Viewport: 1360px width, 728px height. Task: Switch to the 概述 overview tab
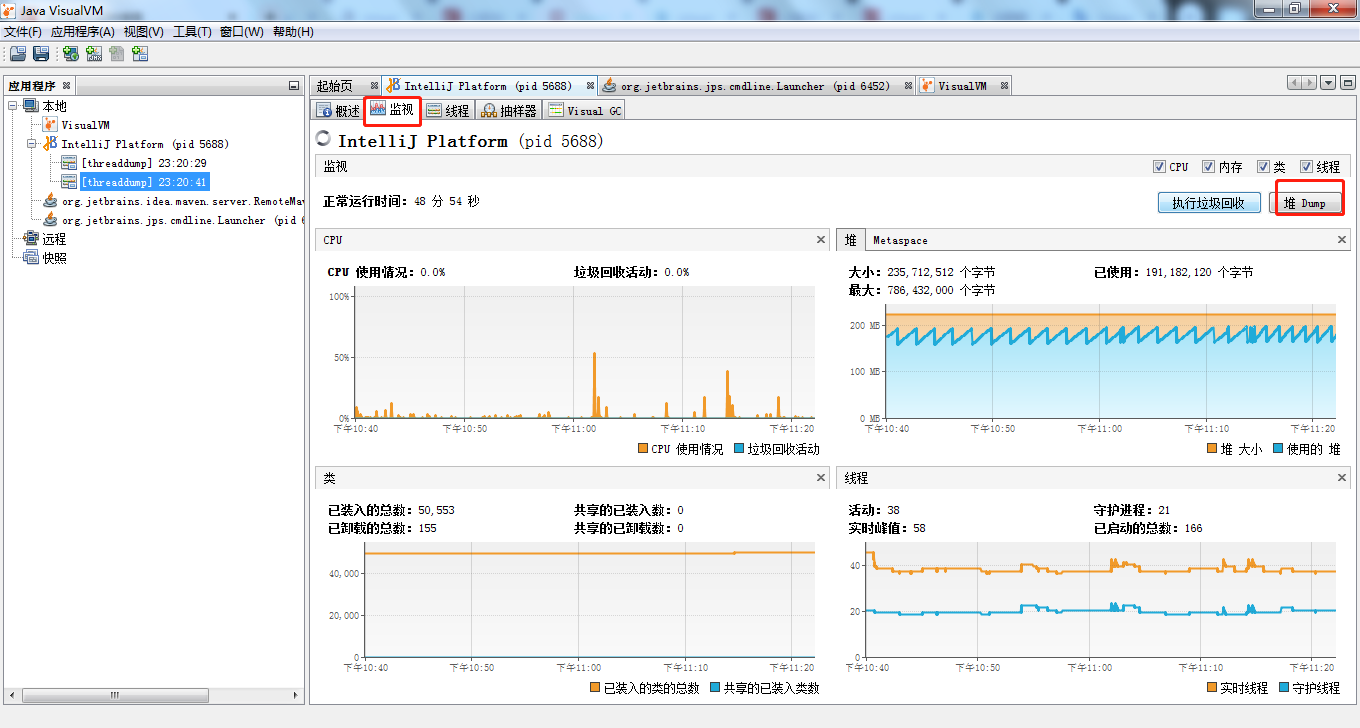(338, 110)
